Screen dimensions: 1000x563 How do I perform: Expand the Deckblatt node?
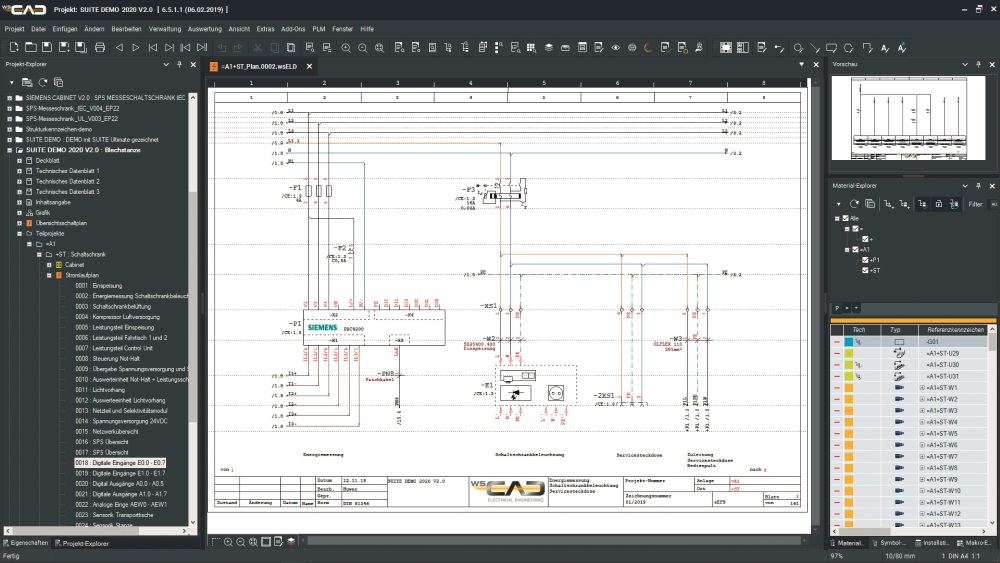[19, 161]
